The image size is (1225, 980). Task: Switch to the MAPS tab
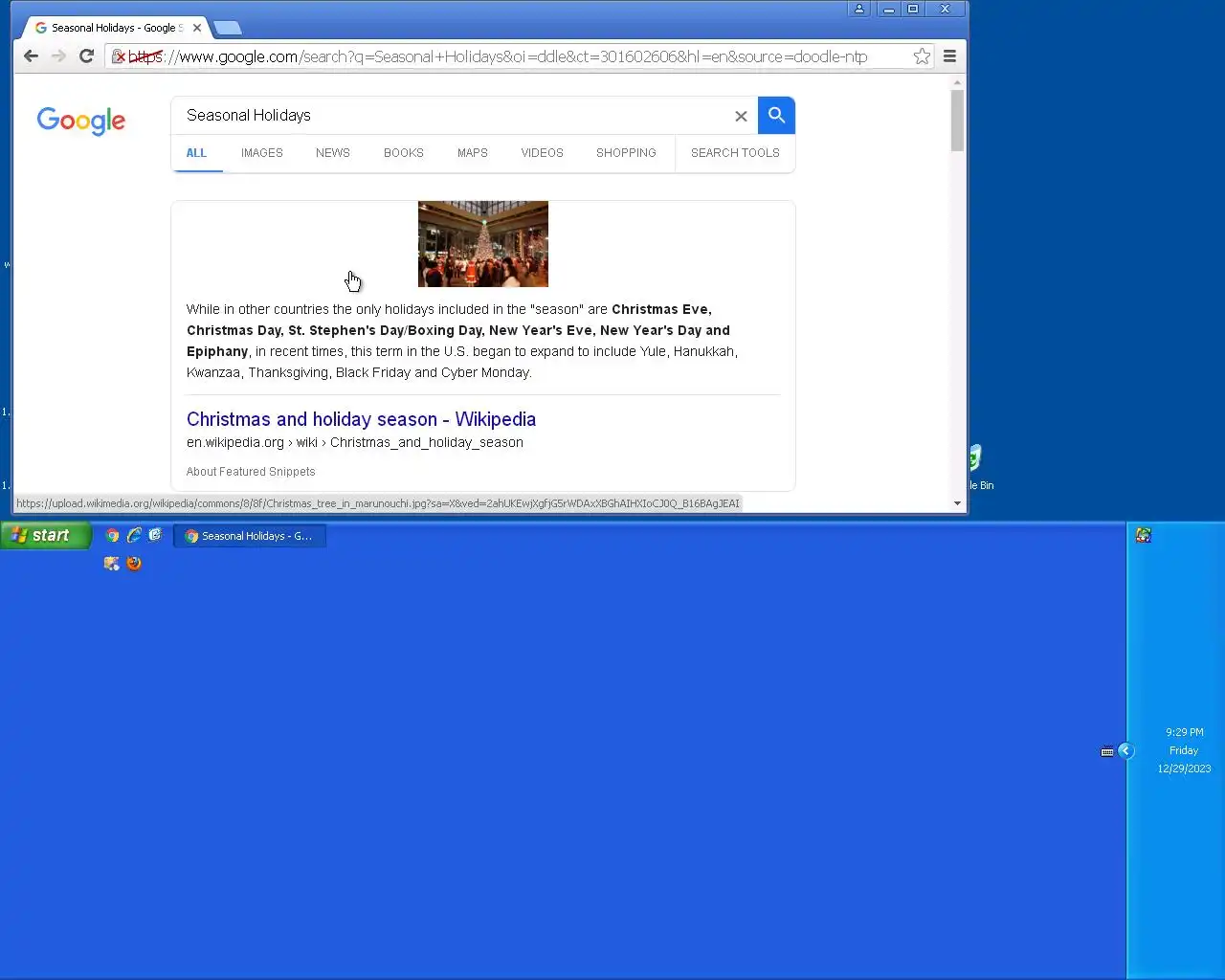pyautogui.click(x=473, y=153)
